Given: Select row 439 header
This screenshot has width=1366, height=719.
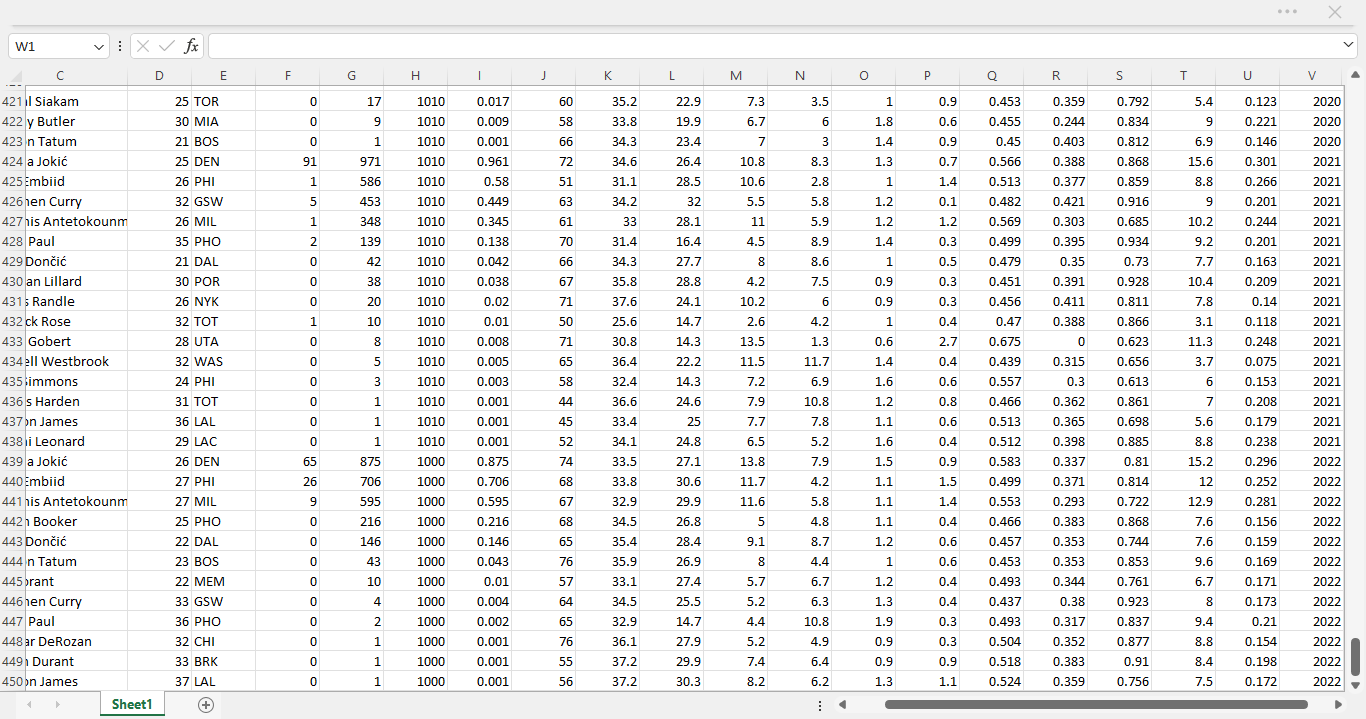Looking at the screenshot, I should pos(12,461).
